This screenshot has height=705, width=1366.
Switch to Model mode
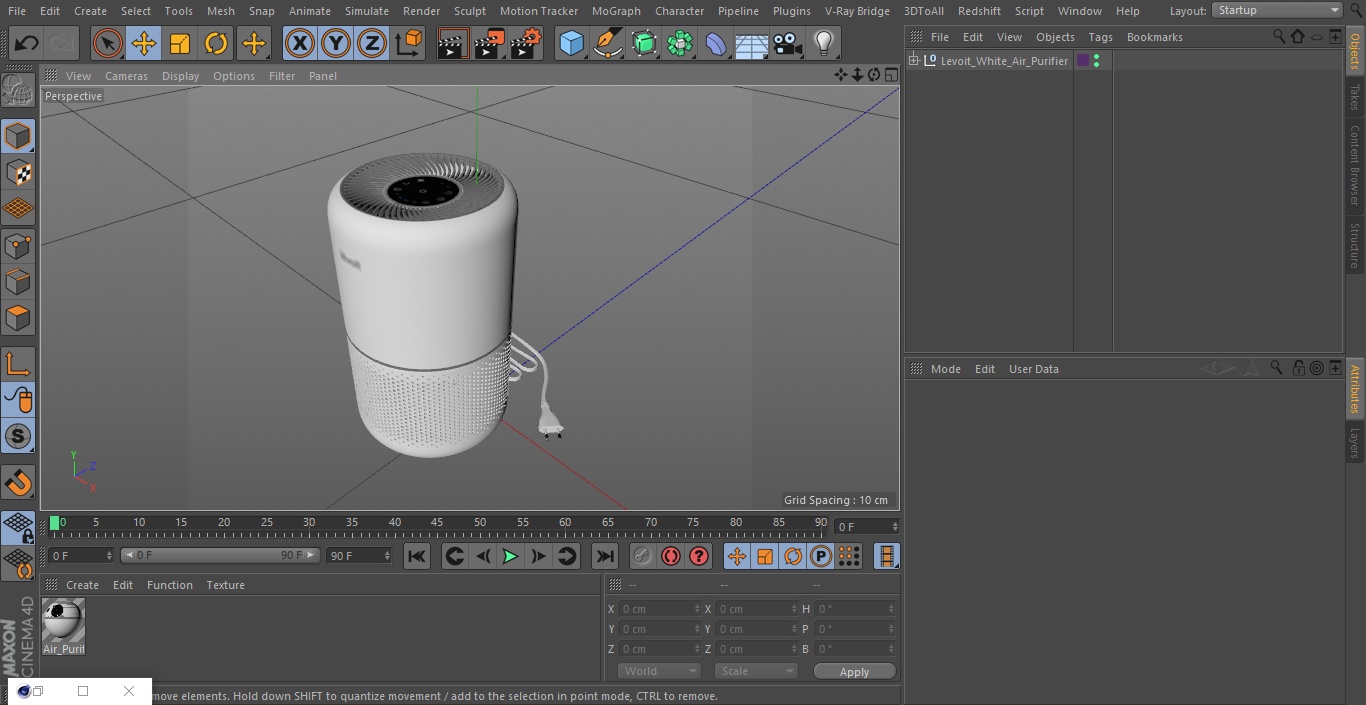click(x=18, y=136)
